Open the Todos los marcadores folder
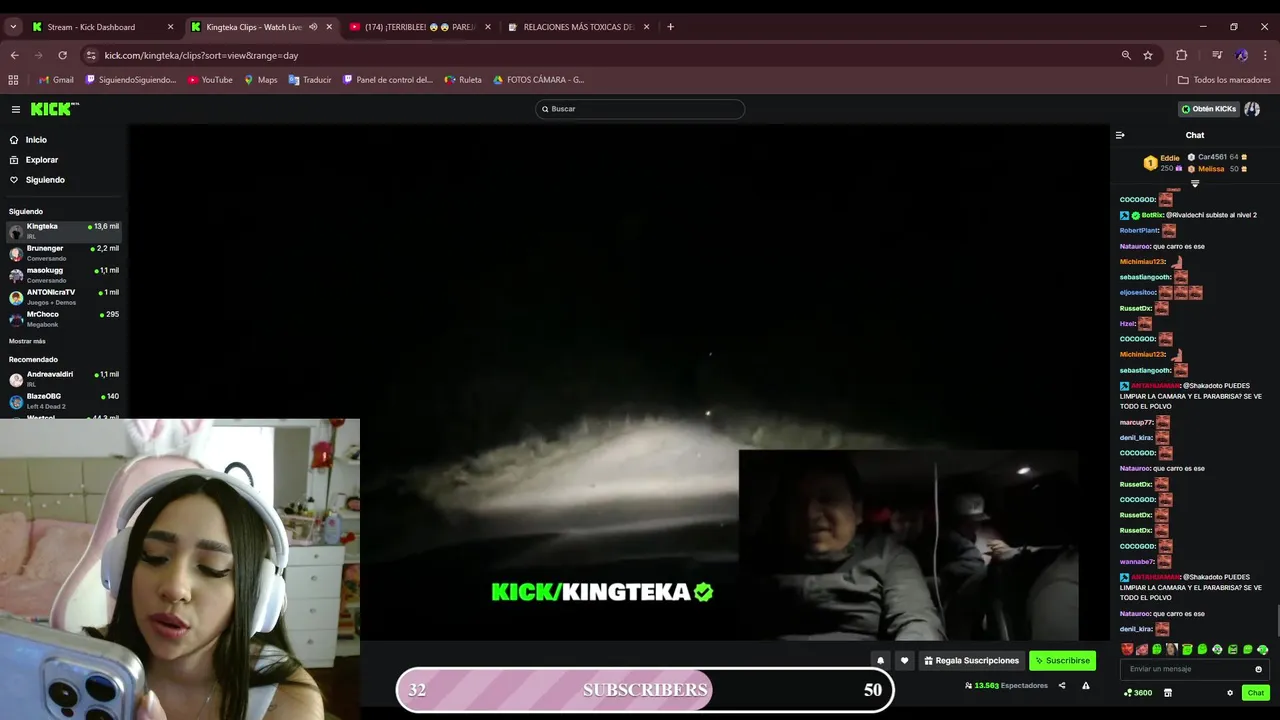Viewport: 1280px width, 720px height. (x=1224, y=80)
